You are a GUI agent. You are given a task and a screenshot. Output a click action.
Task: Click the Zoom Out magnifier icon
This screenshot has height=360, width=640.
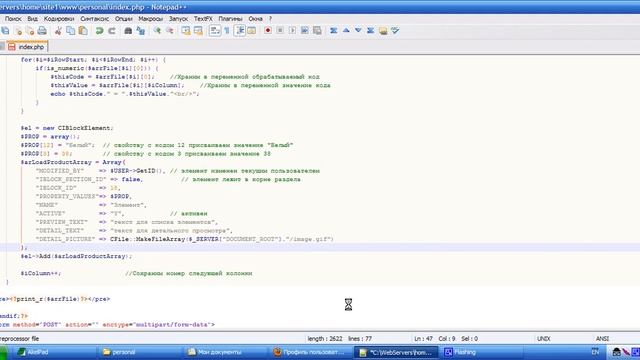coord(169,31)
